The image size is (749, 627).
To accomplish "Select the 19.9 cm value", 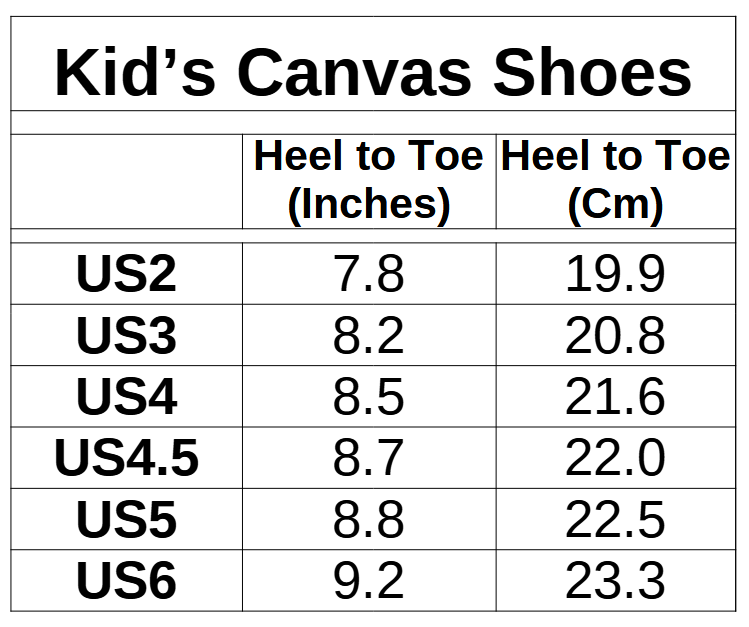I will point(615,274).
